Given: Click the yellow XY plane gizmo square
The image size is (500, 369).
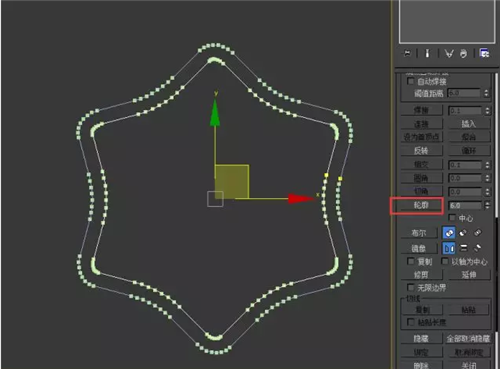Looking at the screenshot, I should coord(232,182).
